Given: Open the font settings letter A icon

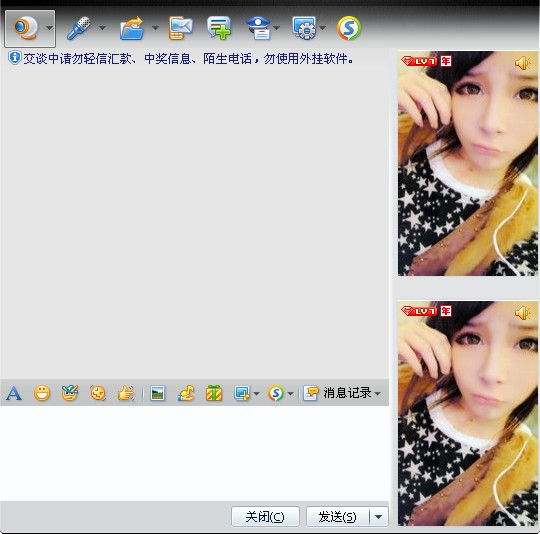Looking at the screenshot, I should [14, 393].
